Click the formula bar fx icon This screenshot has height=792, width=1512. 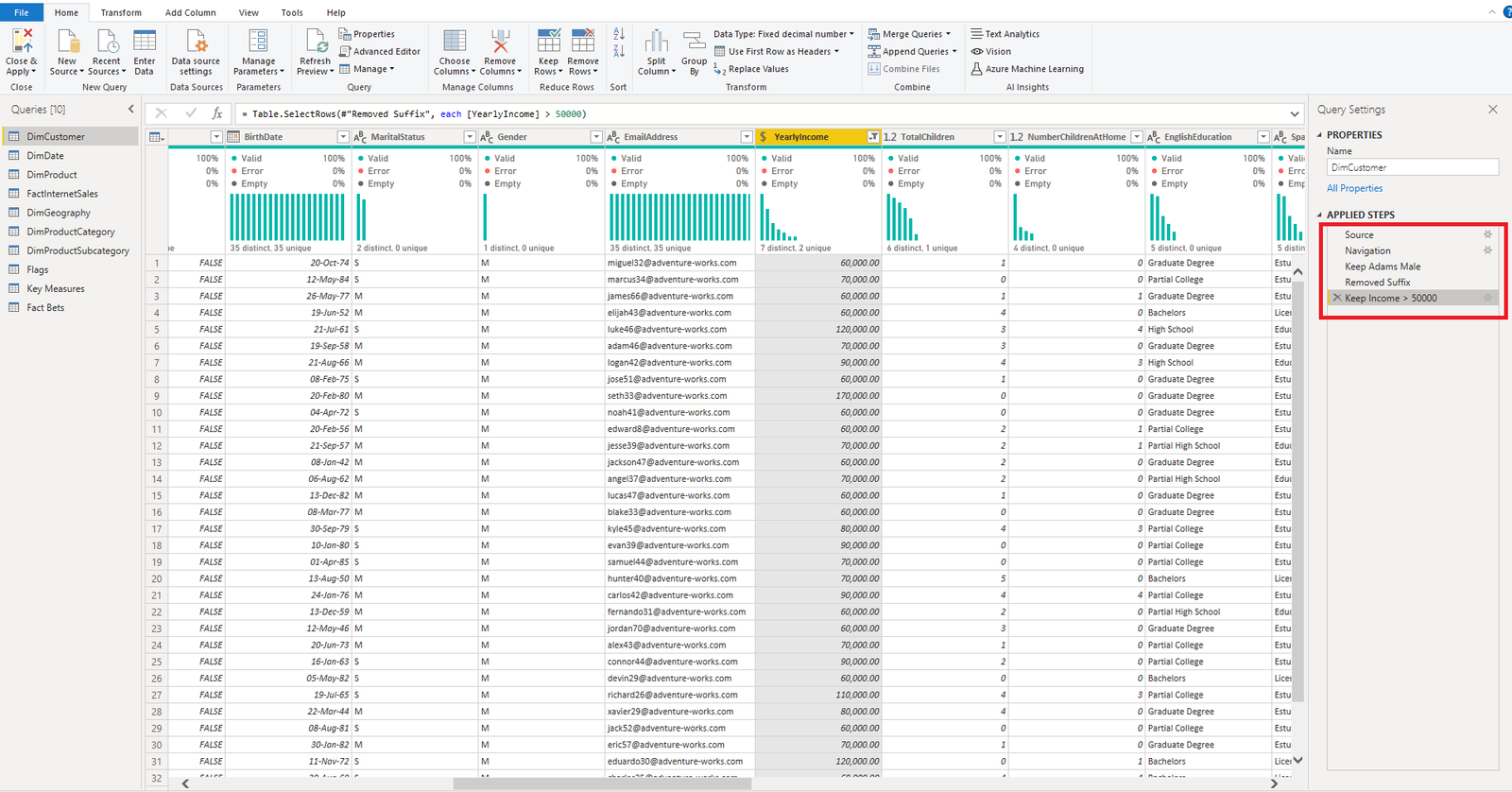(217, 113)
